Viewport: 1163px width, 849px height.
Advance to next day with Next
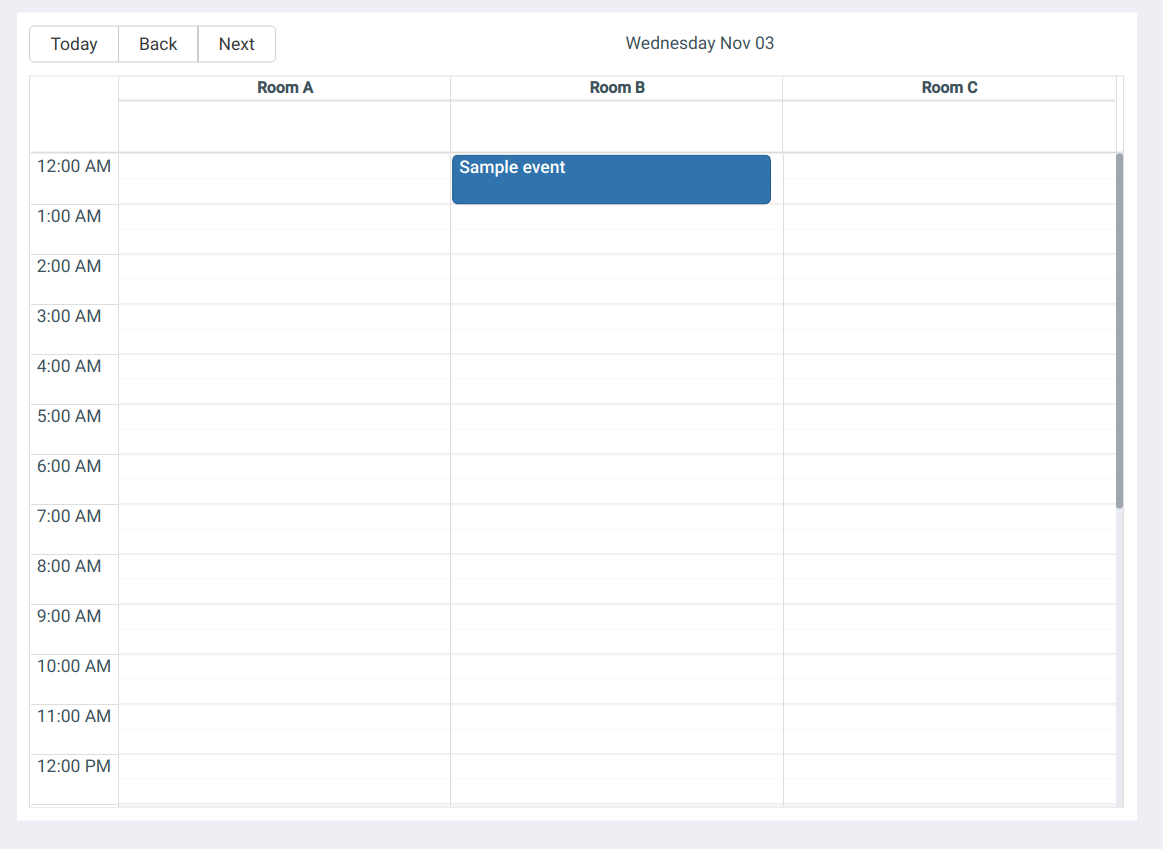pos(237,44)
